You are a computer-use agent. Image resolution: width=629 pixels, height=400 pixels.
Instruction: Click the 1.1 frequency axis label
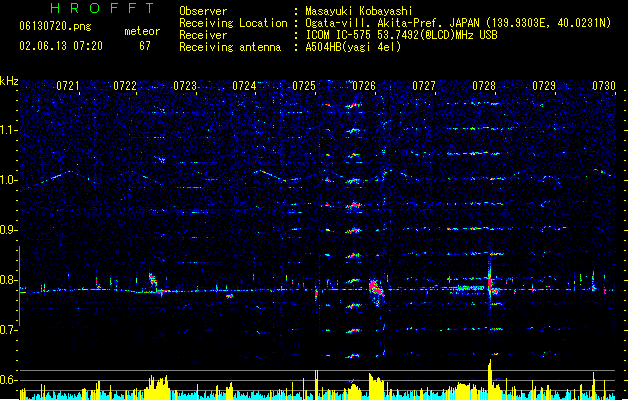[9, 130]
